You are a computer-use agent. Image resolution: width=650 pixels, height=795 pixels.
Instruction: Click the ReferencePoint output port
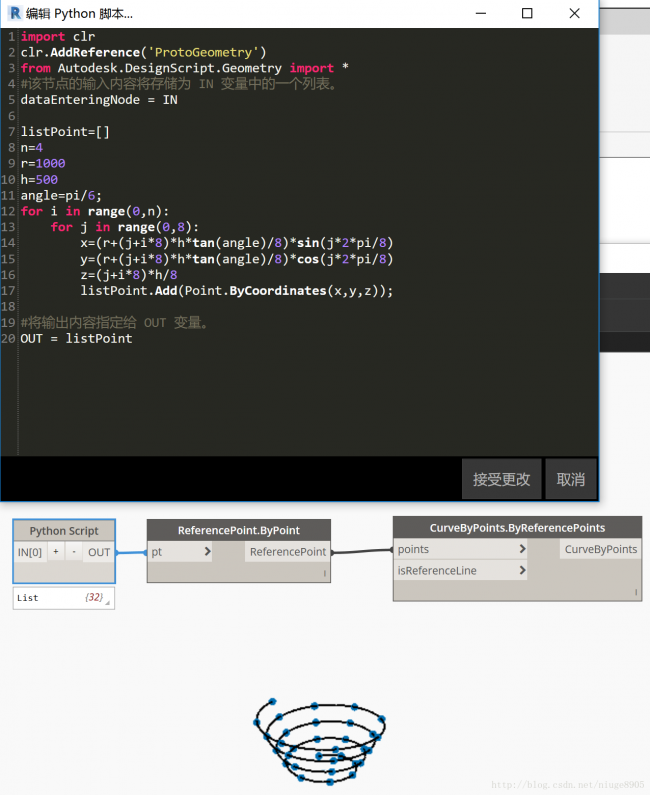[287, 551]
